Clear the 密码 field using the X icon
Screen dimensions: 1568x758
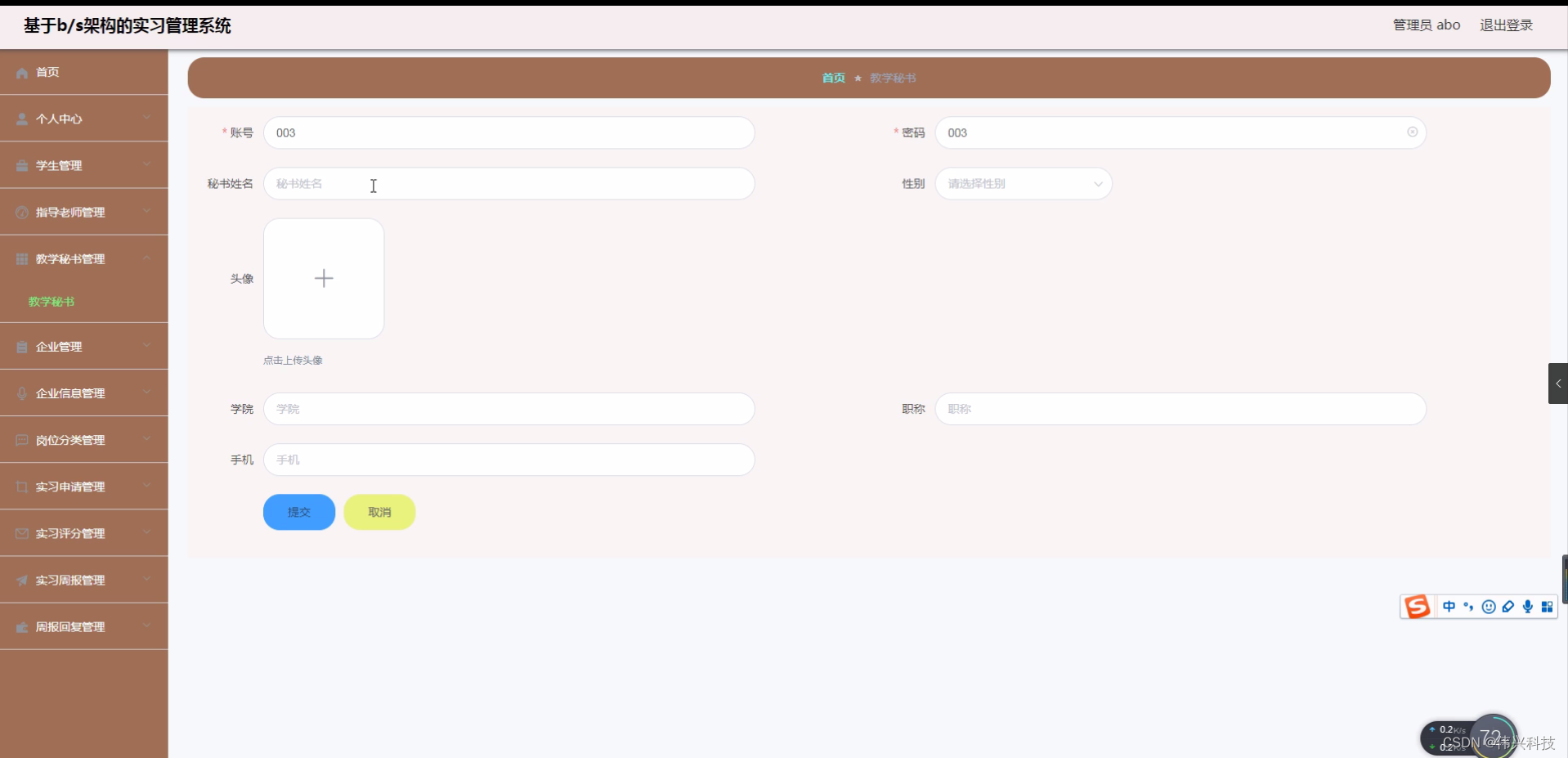[x=1412, y=132]
